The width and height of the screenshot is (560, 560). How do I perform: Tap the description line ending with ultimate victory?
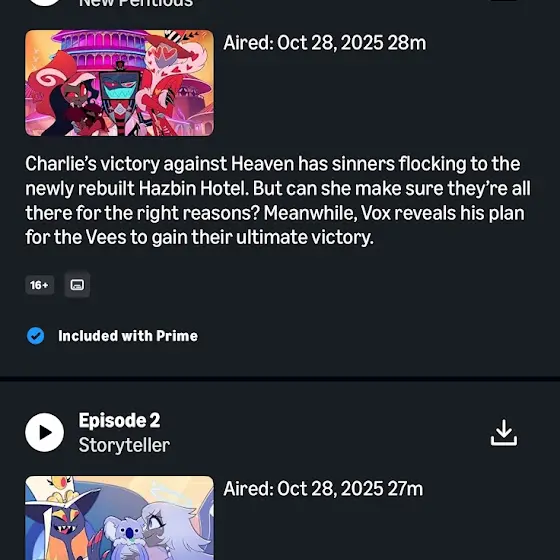click(x=199, y=237)
